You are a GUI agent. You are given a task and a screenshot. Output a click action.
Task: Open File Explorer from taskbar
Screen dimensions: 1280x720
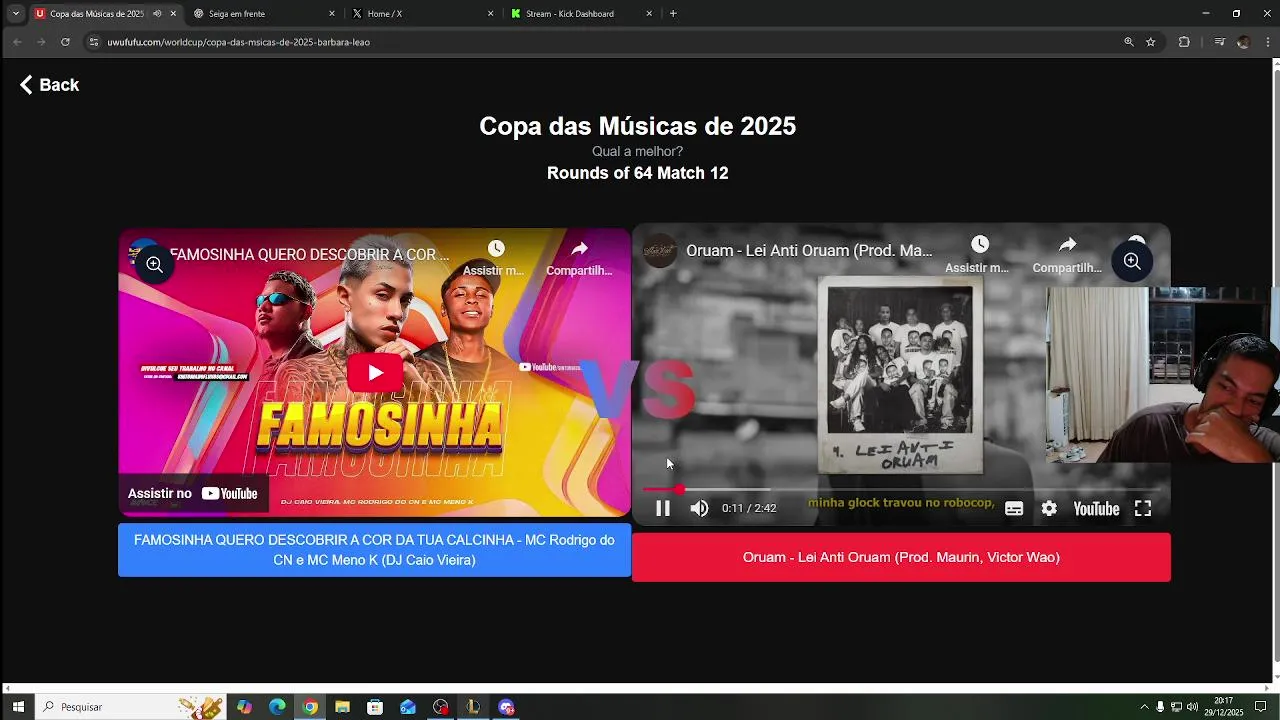tap(342, 707)
